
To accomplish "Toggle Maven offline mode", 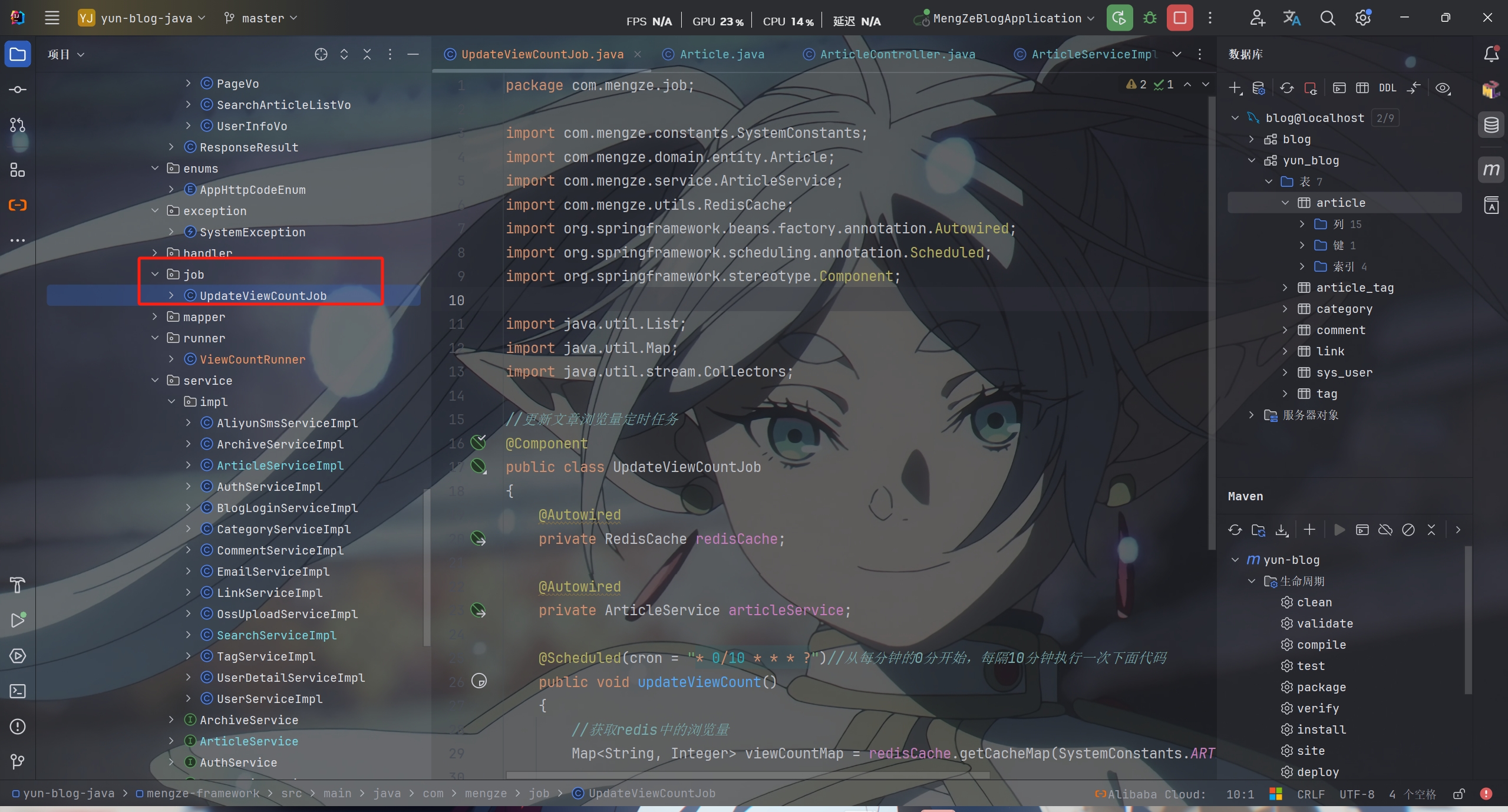I will [1385, 530].
